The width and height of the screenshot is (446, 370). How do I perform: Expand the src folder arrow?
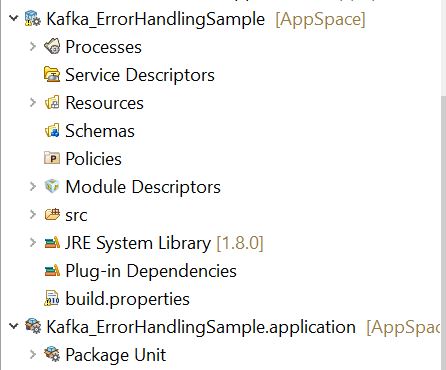(33, 214)
